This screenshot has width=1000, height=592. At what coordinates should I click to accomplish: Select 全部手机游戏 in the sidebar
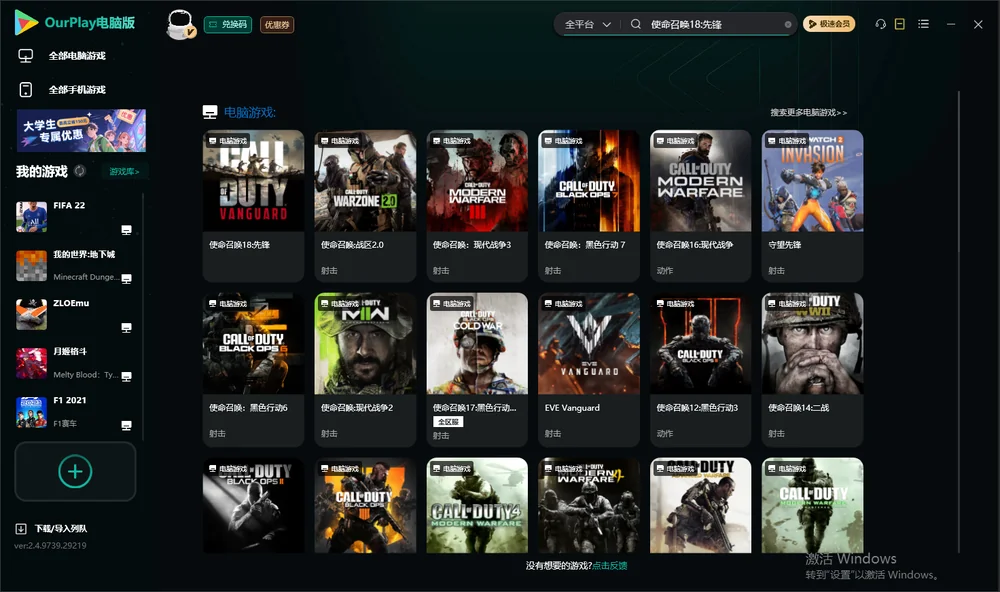[x=78, y=90]
